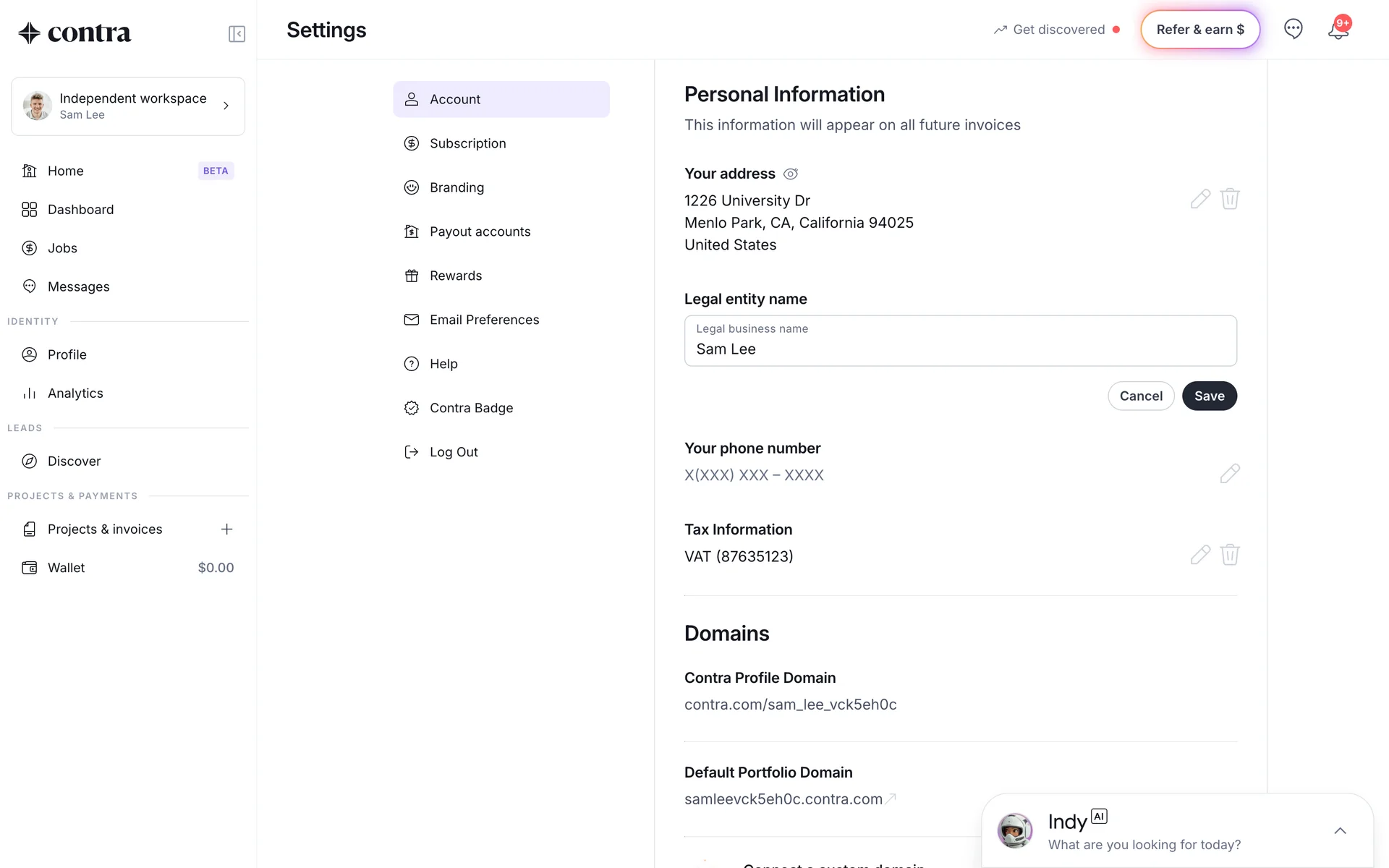Screen dimensions: 1389x868
Task: Cancel legal entity name editing
Action: pyautogui.click(x=1141, y=396)
